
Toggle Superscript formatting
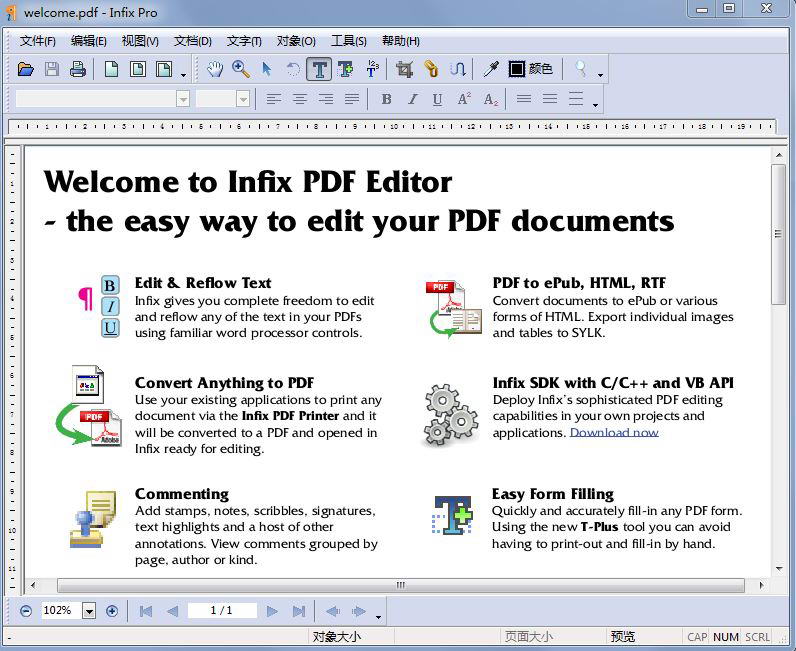click(464, 99)
